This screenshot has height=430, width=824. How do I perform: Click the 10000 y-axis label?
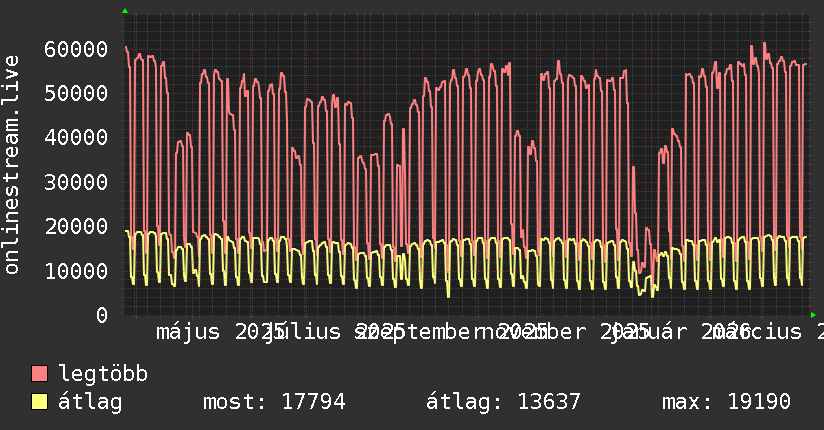point(76,271)
